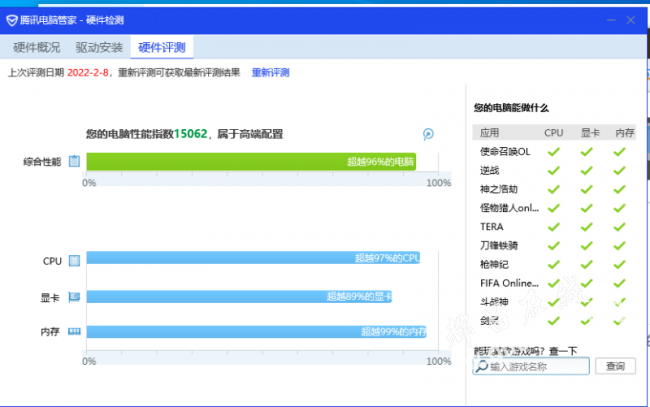Minimize the hardware detection window
Viewport: 650px width, 407px height.
[x=611, y=20]
